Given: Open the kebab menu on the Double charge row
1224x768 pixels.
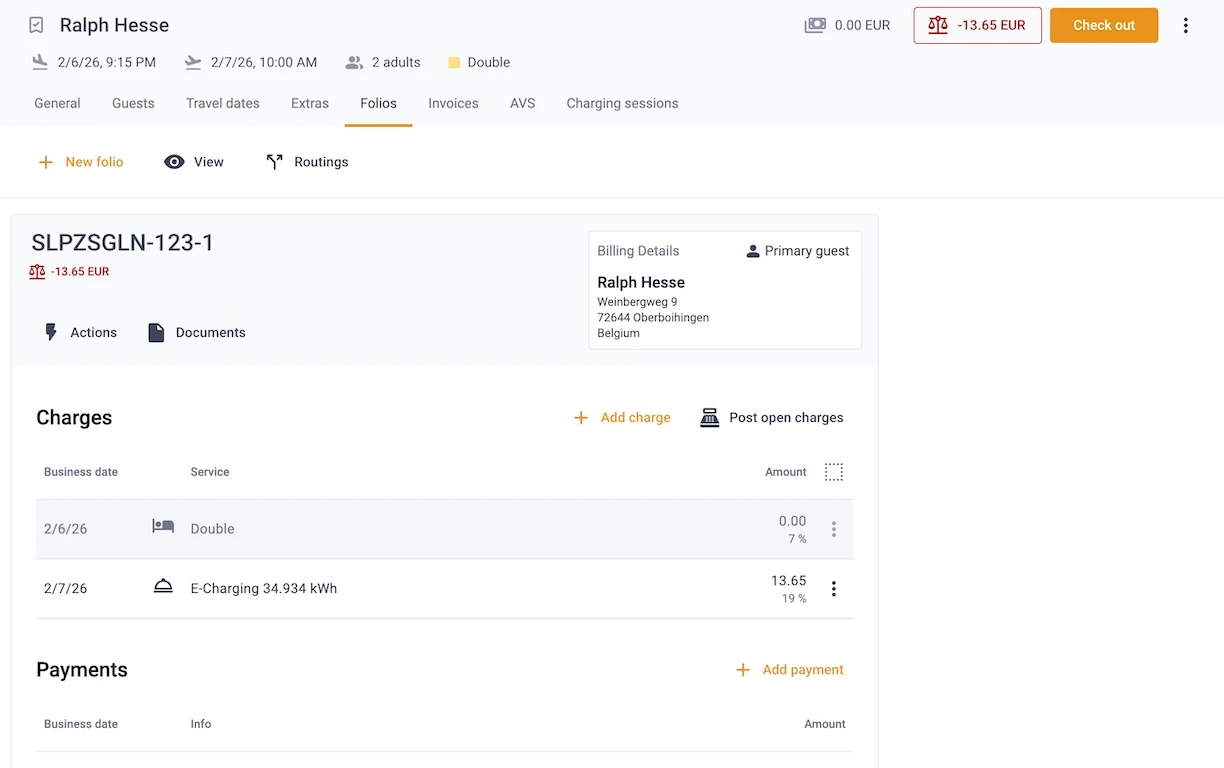Looking at the screenshot, I should click(834, 528).
